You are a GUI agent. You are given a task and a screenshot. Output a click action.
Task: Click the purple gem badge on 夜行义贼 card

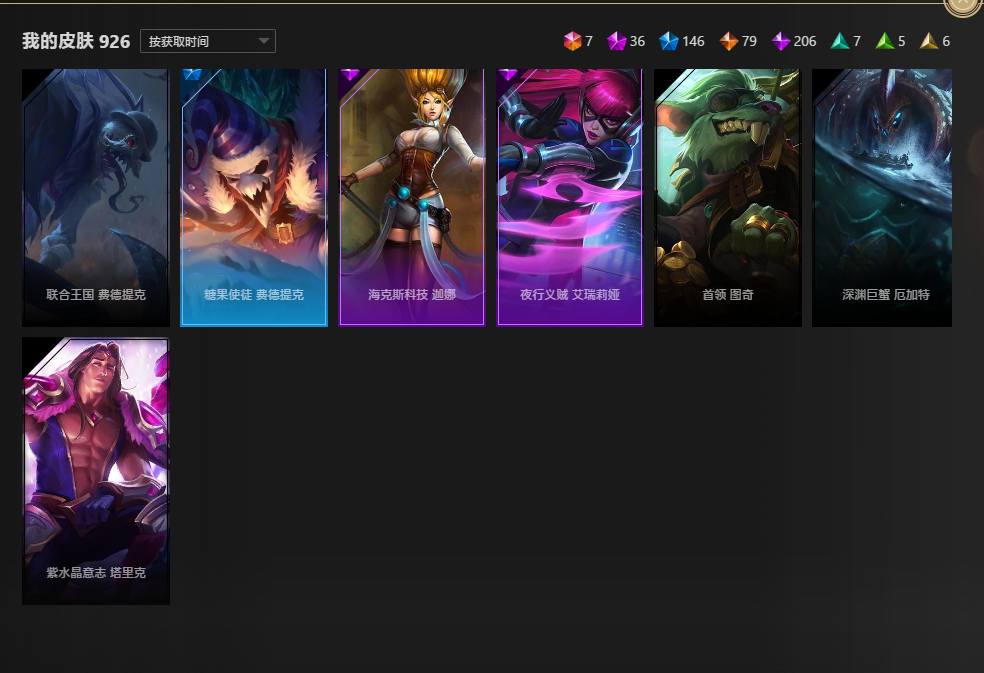(x=508, y=74)
